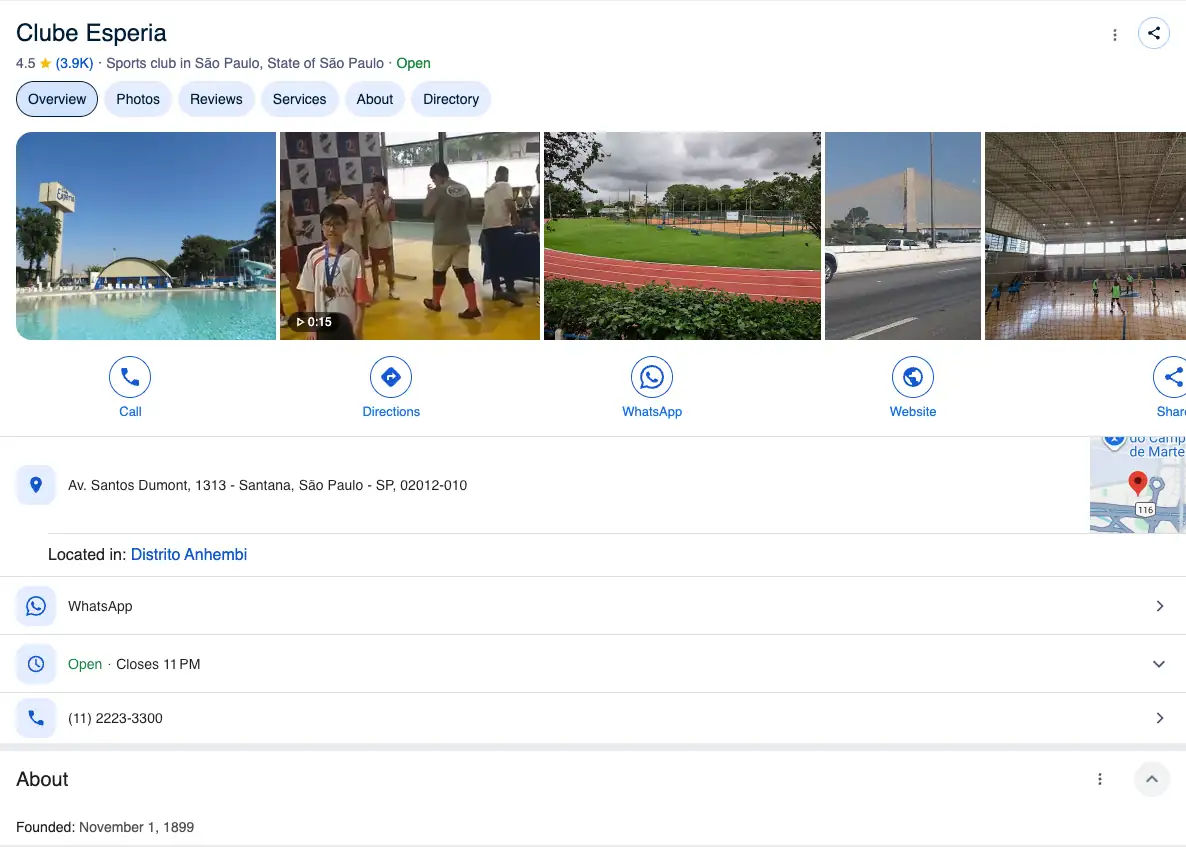Image resolution: width=1186 pixels, height=847 pixels.
Task: Click the Directions text label
Action: tap(391, 411)
